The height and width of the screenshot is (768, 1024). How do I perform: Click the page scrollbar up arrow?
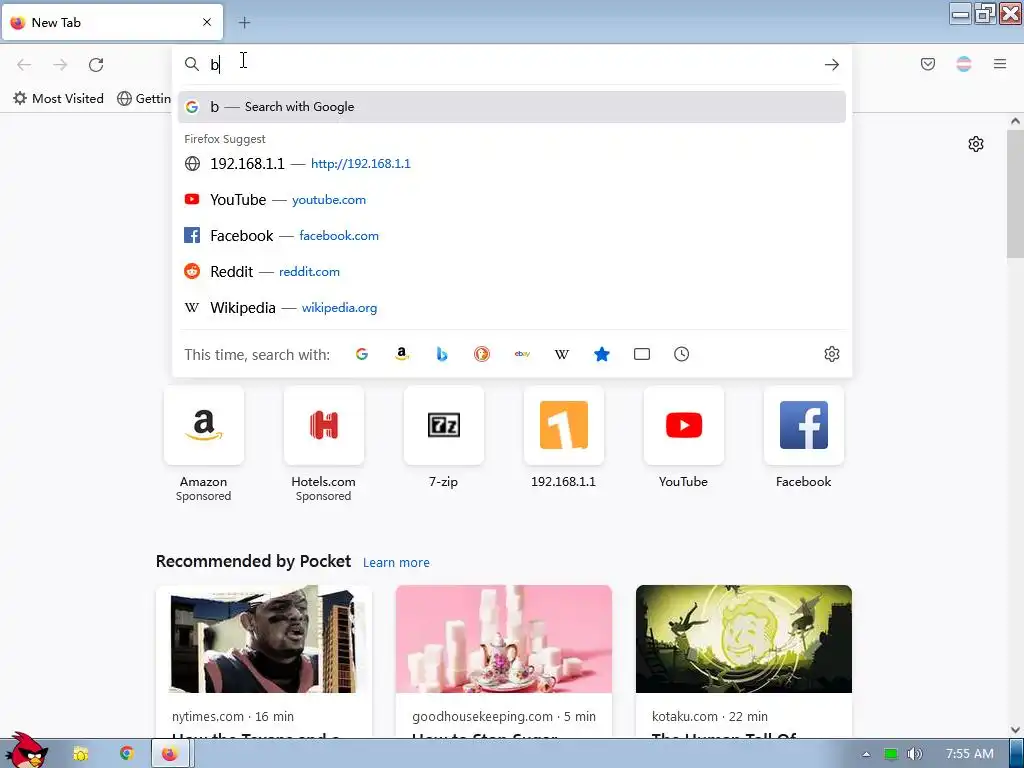[x=1015, y=121]
